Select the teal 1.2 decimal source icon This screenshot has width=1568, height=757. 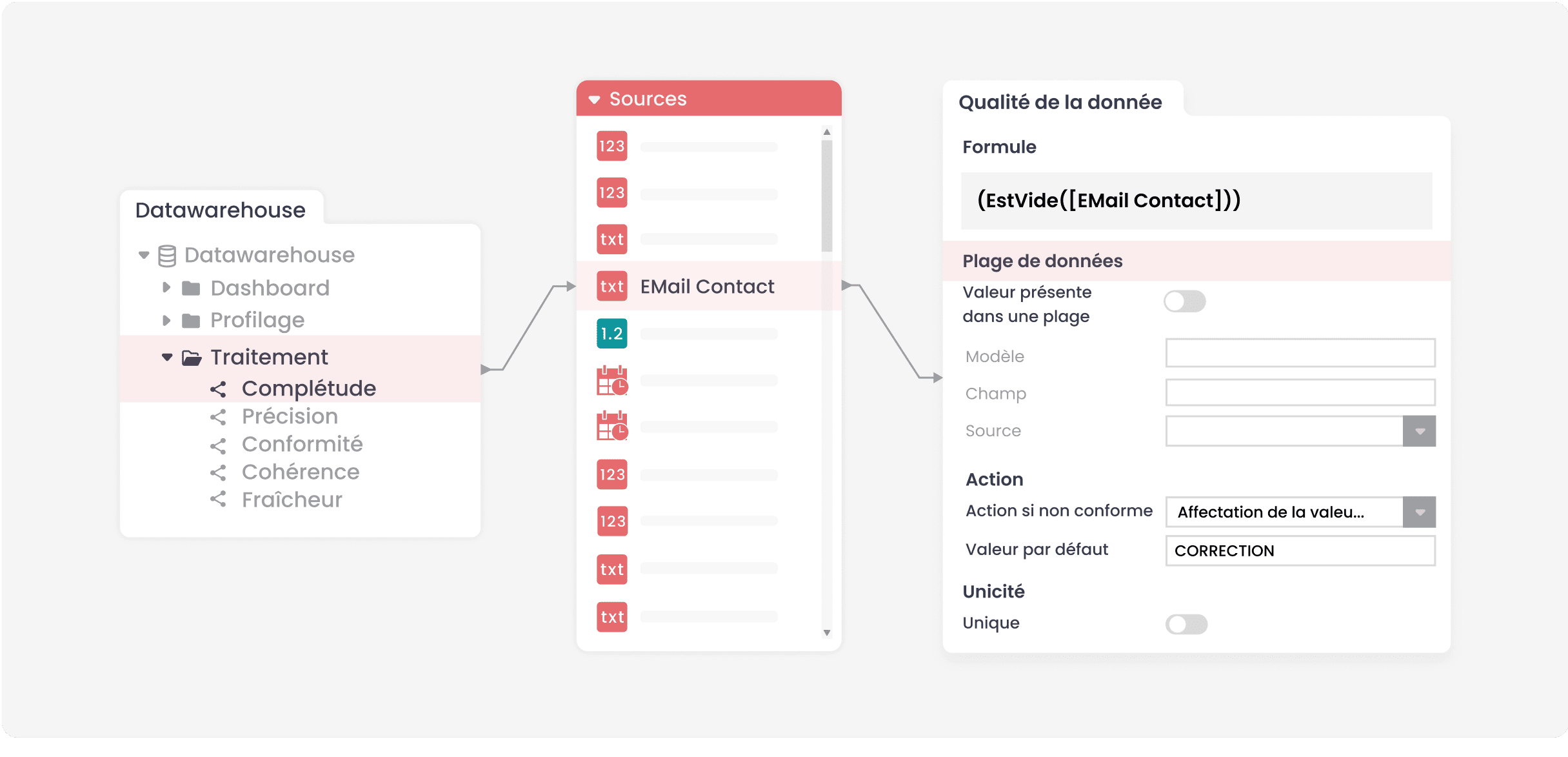tap(611, 333)
